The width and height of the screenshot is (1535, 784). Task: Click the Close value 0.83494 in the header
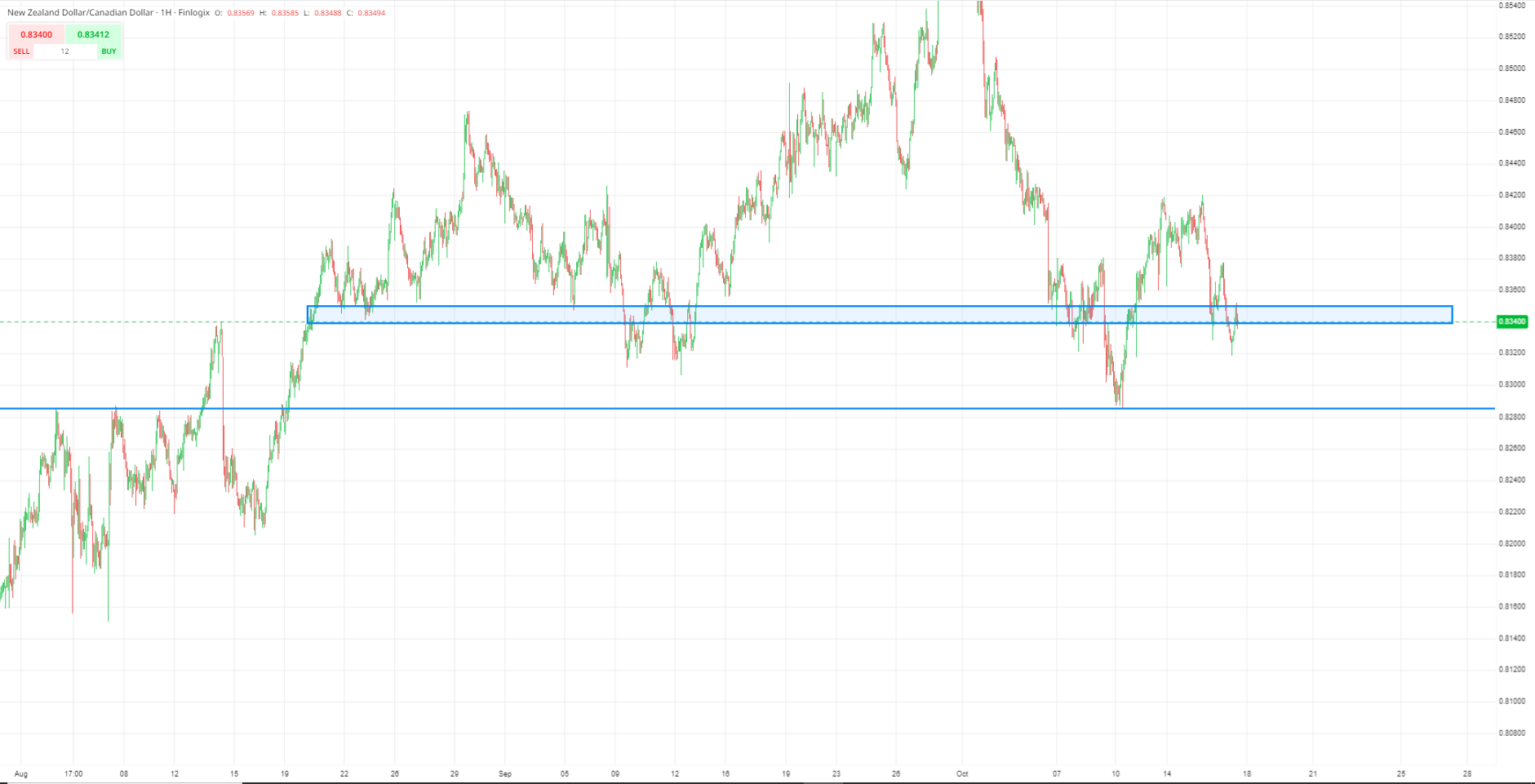pos(371,13)
